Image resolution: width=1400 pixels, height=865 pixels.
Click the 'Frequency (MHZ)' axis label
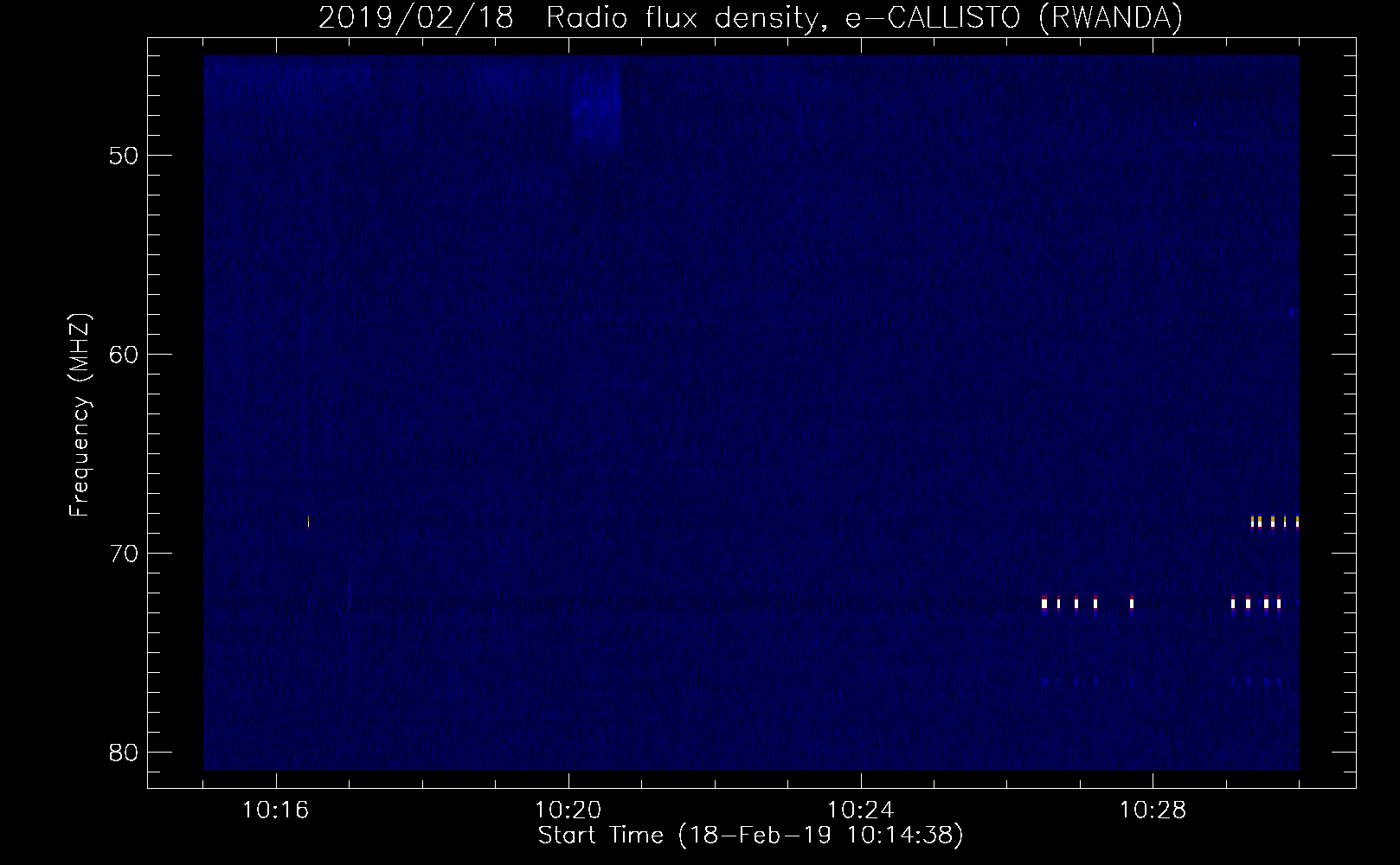[x=79, y=415]
